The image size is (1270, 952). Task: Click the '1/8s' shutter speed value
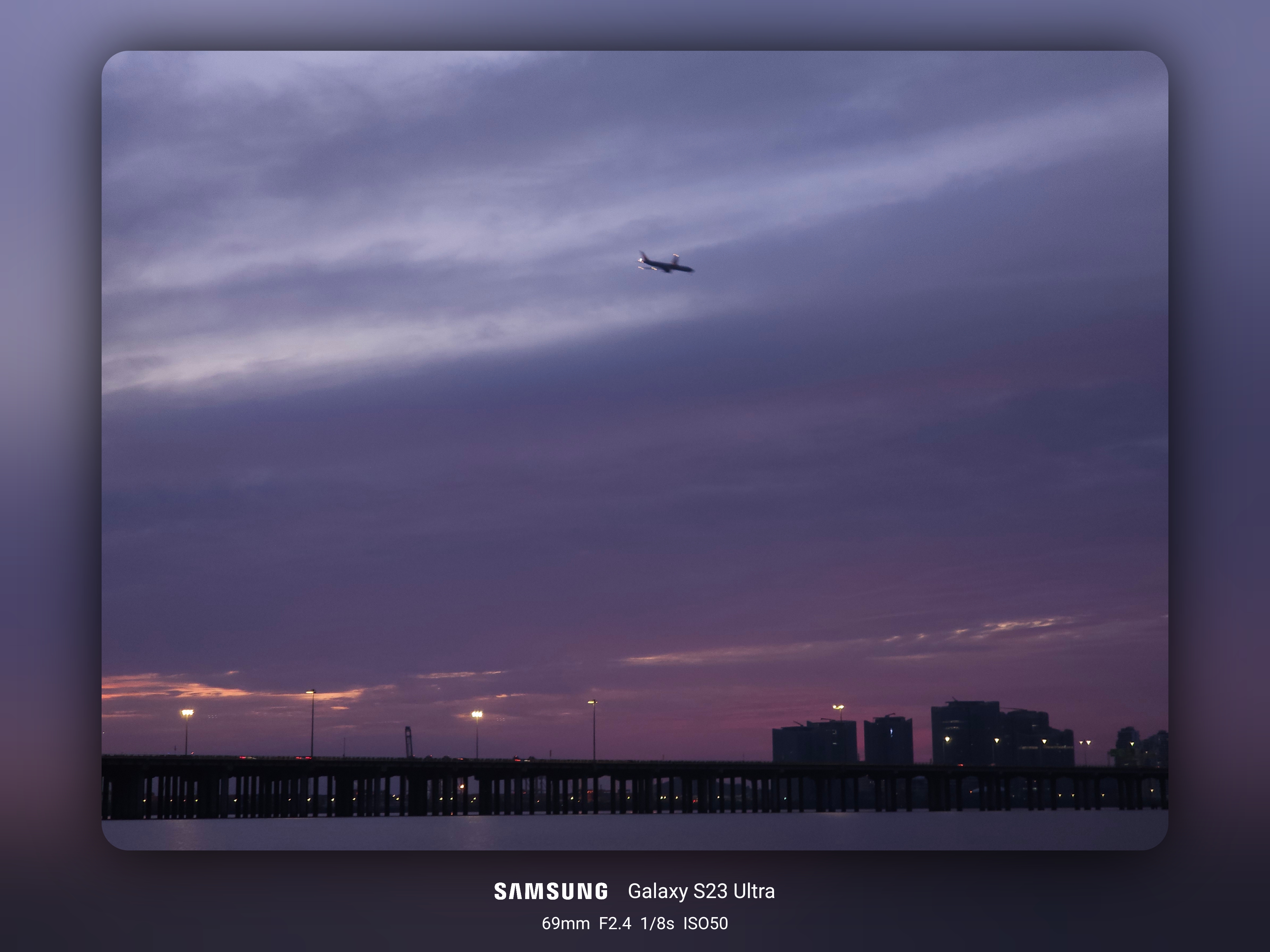tap(657, 923)
